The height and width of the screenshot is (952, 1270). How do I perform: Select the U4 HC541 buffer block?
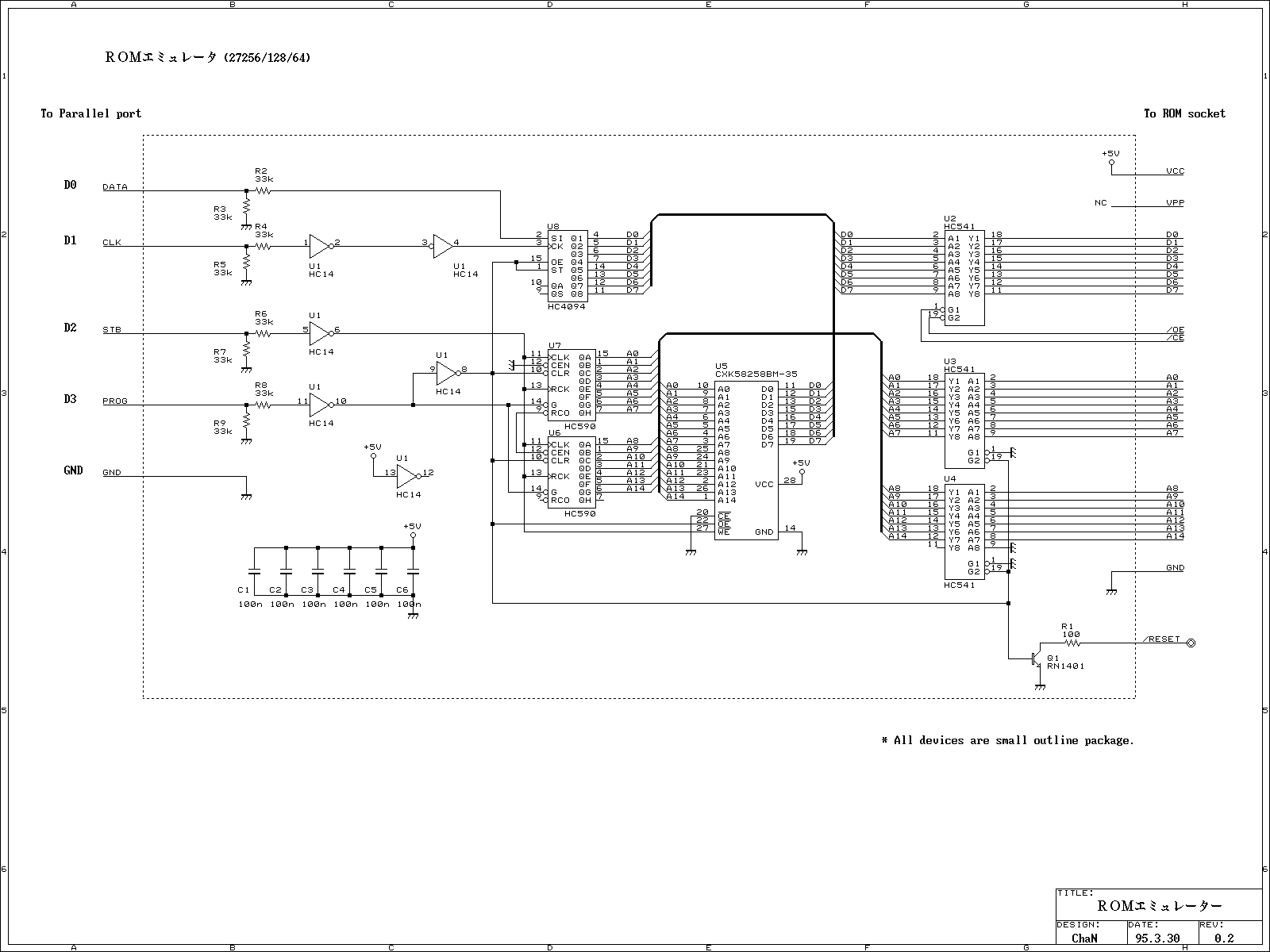pos(964,532)
